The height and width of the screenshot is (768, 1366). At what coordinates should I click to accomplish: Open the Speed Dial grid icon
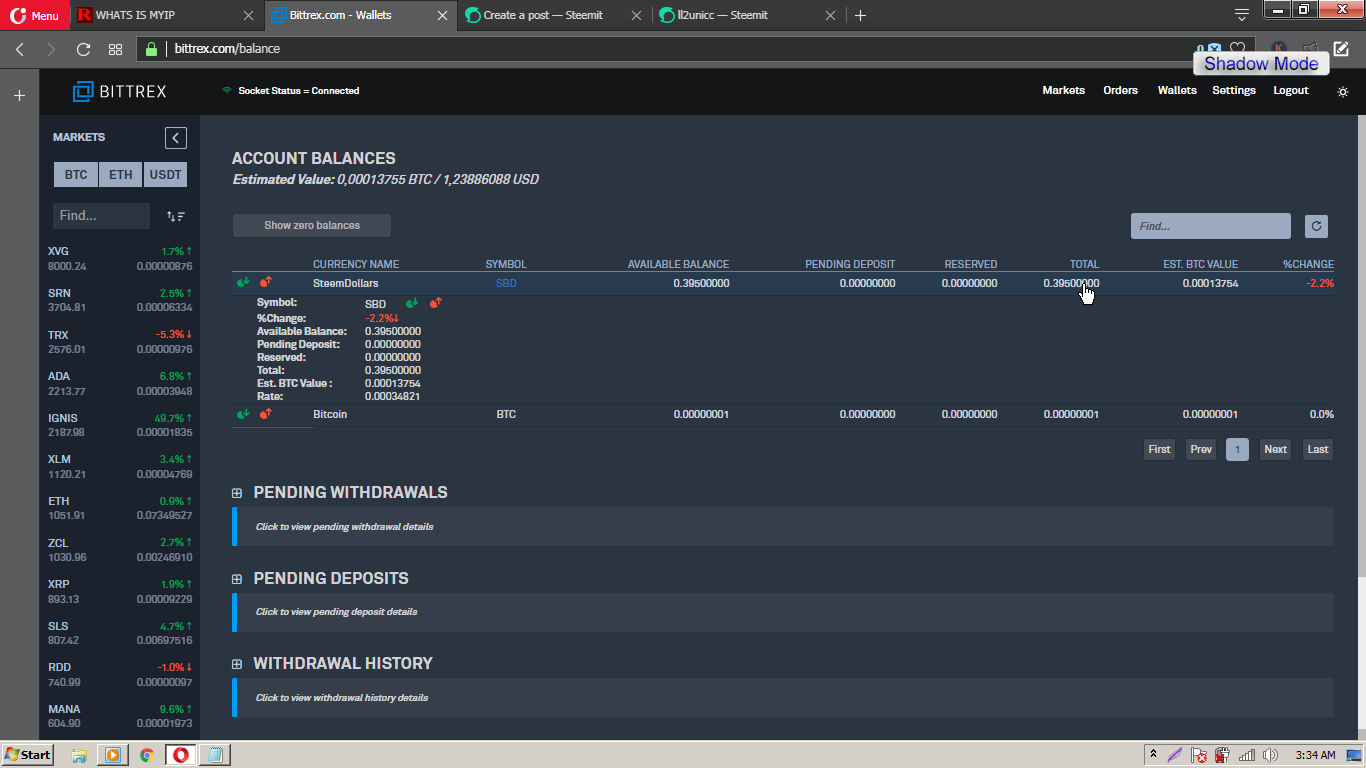click(x=116, y=49)
